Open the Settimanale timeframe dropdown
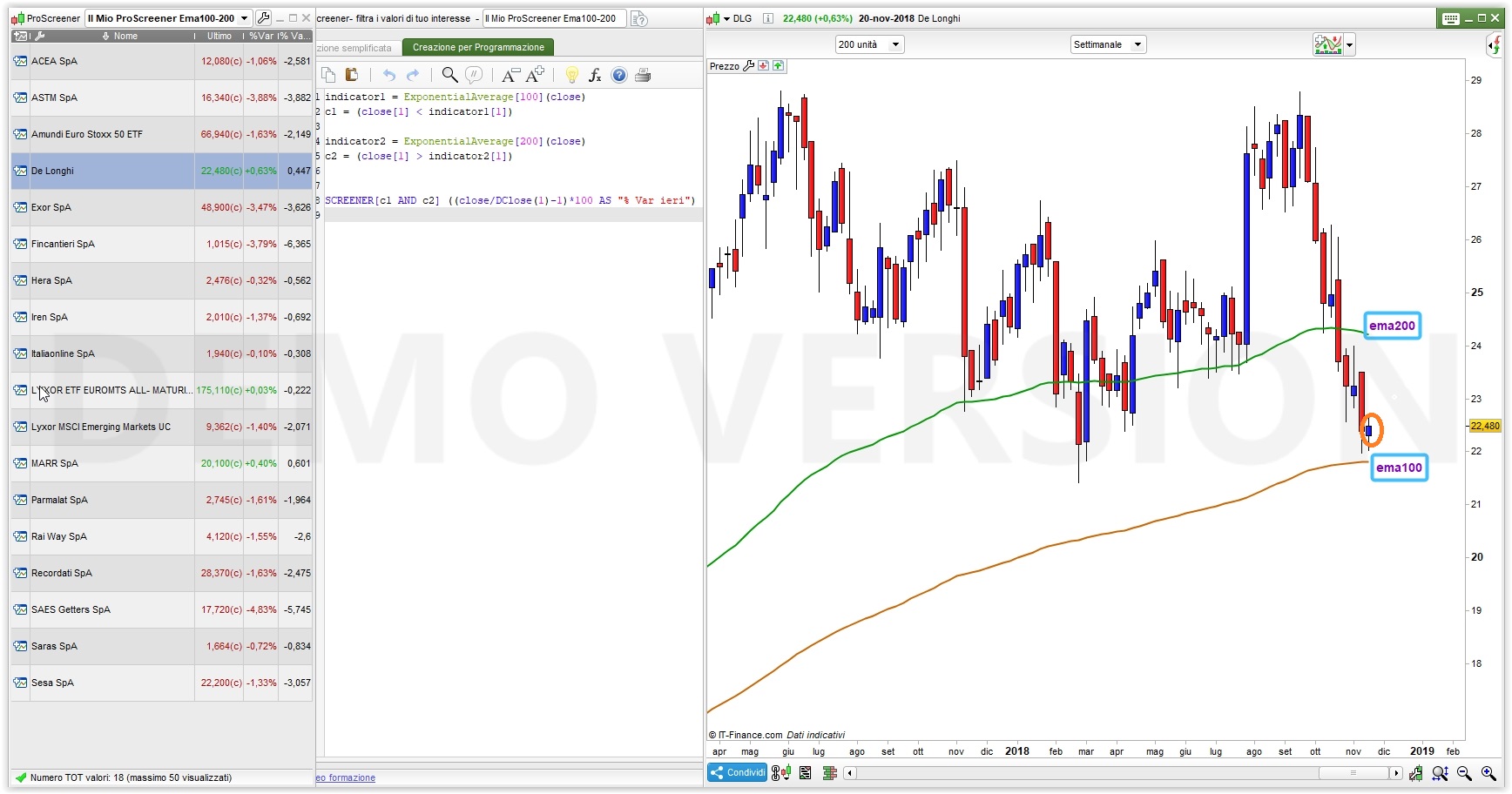The width and height of the screenshot is (1512, 794). point(1108,44)
